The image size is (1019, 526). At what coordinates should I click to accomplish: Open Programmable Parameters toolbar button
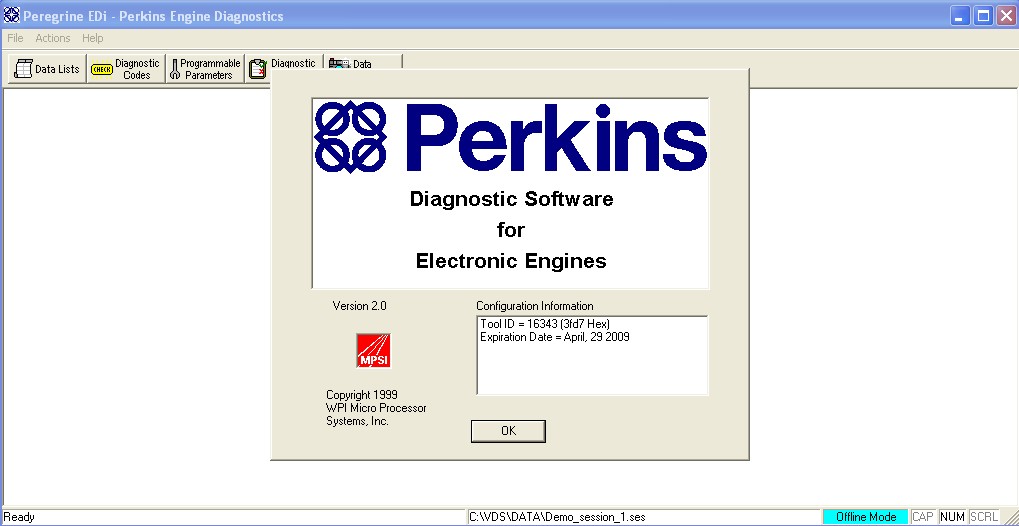205,69
